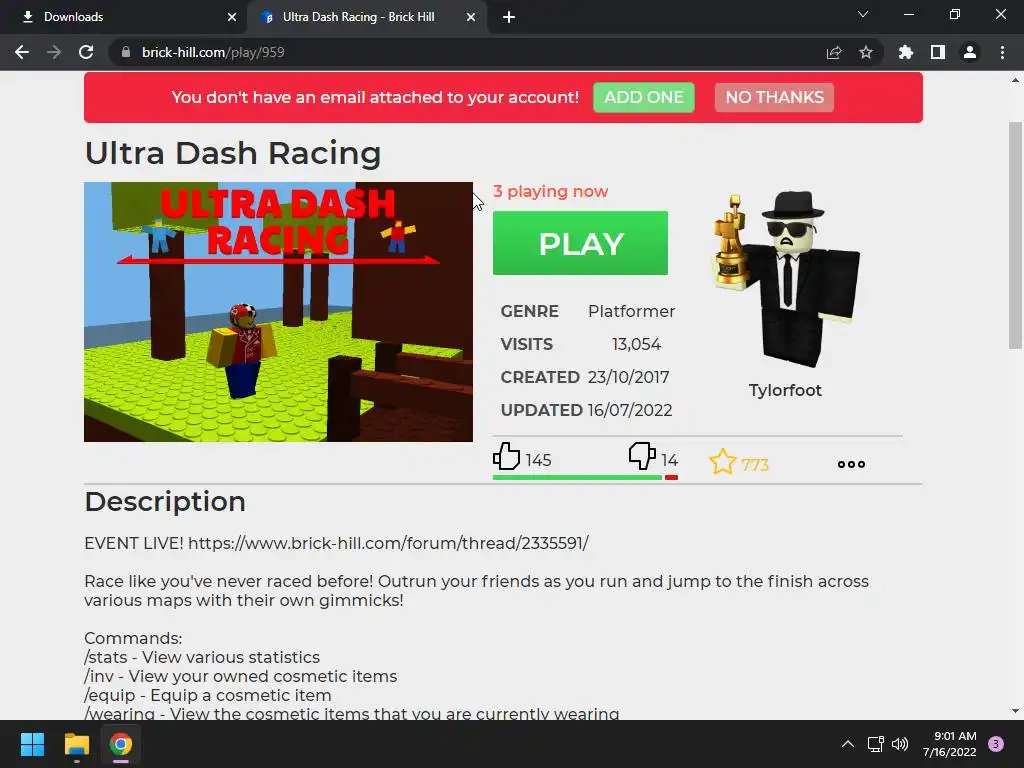Click the green PLAY button
Image resolution: width=1024 pixels, height=768 pixels.
coord(581,243)
